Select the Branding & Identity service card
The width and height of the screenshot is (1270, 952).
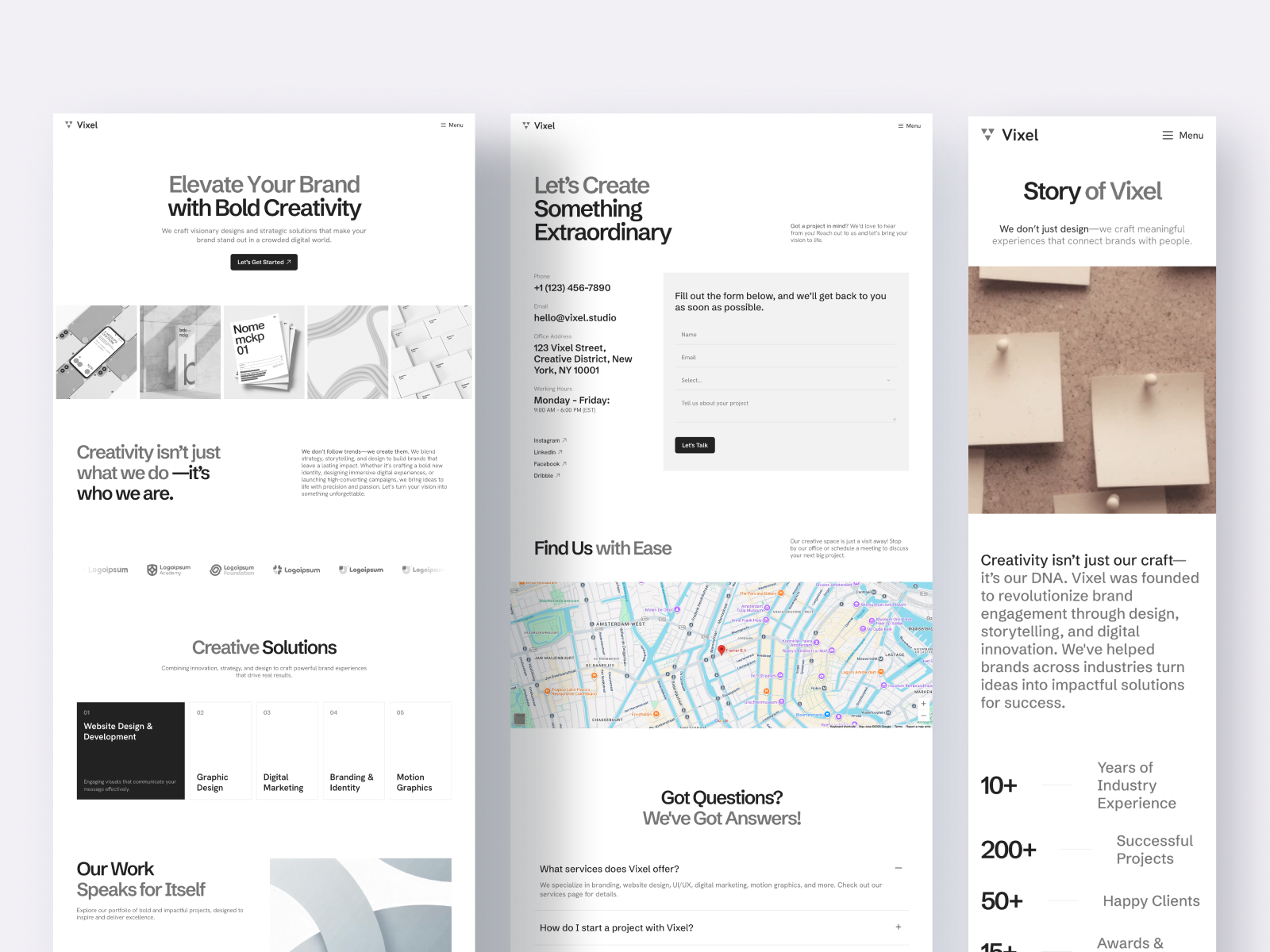click(353, 750)
